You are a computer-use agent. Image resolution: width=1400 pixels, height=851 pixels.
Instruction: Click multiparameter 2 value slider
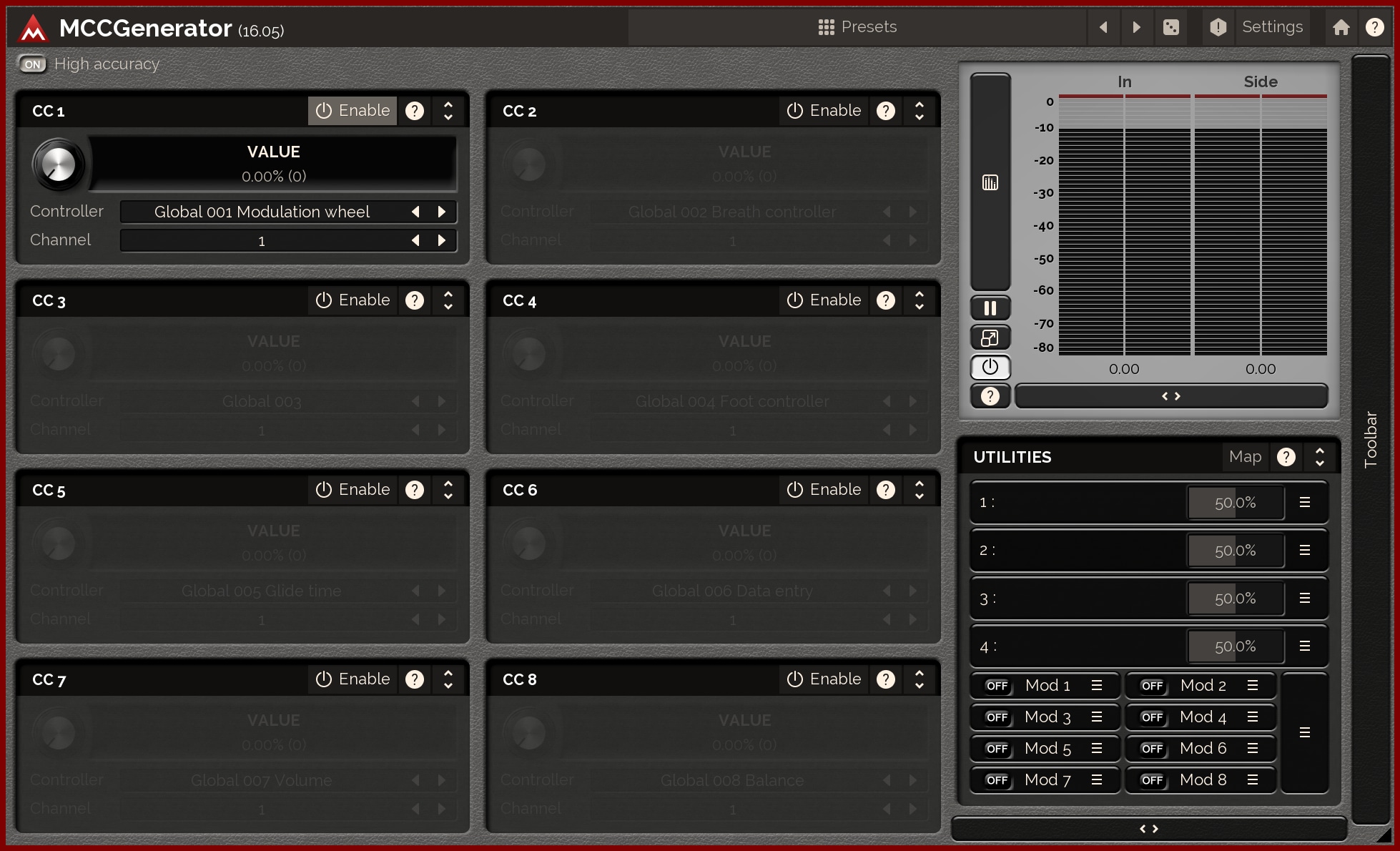click(1236, 551)
